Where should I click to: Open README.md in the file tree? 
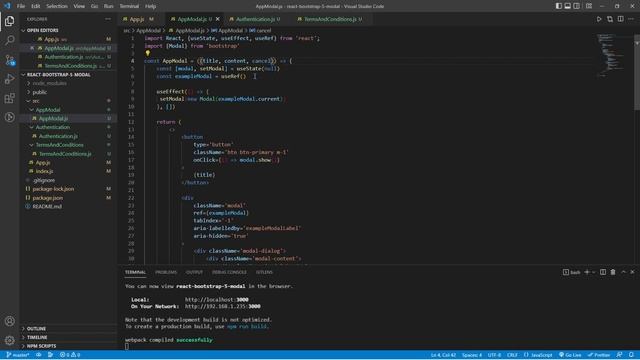(47, 207)
